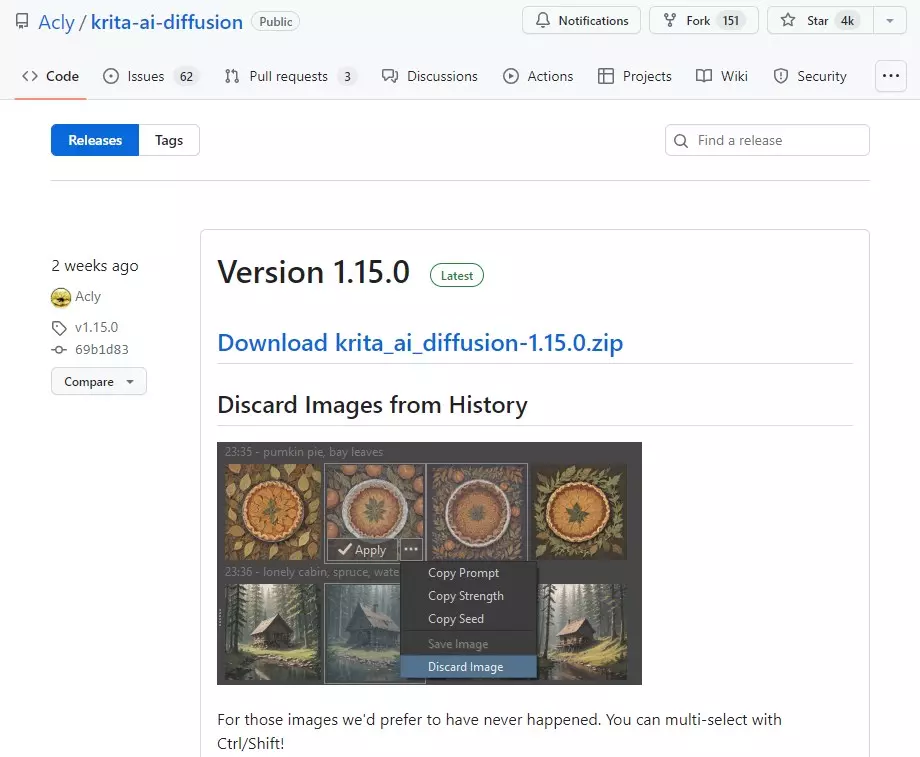The image size is (920, 757).
Task: Switch to the Code tab
Action: [50, 76]
